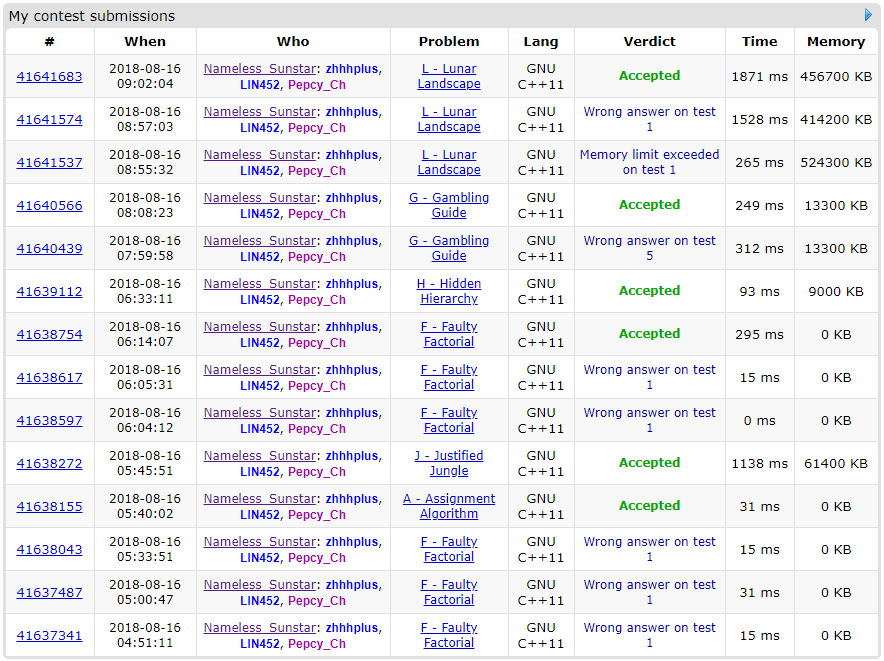Select the 61400 KB memory cell
Screen dimensions: 884x661
(x=836, y=464)
